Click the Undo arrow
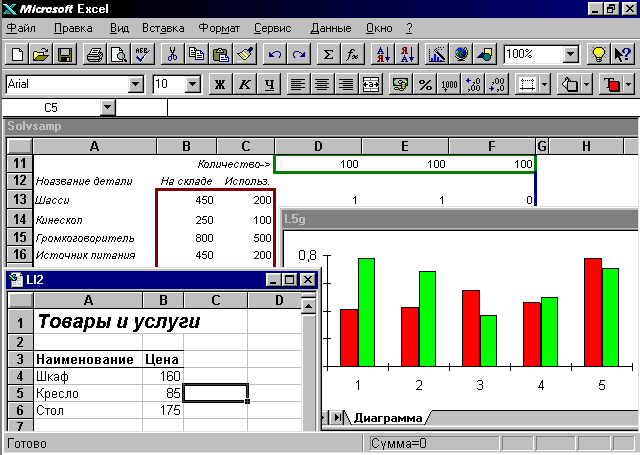The image size is (640, 455). pyautogui.click(x=275, y=54)
